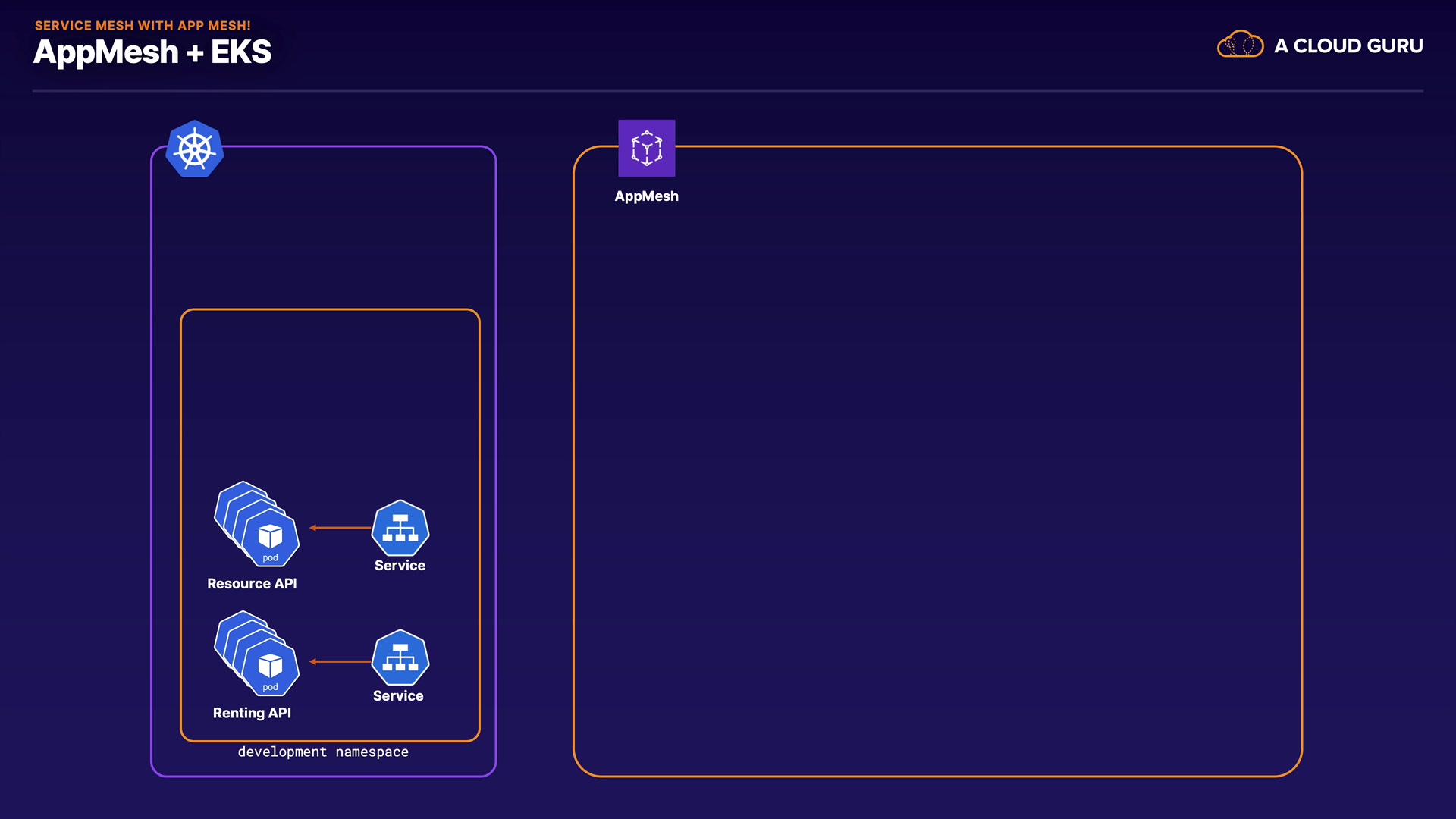Screen dimensions: 1456x819
Task: Click the Service icon beside Renting API
Action: point(400,657)
